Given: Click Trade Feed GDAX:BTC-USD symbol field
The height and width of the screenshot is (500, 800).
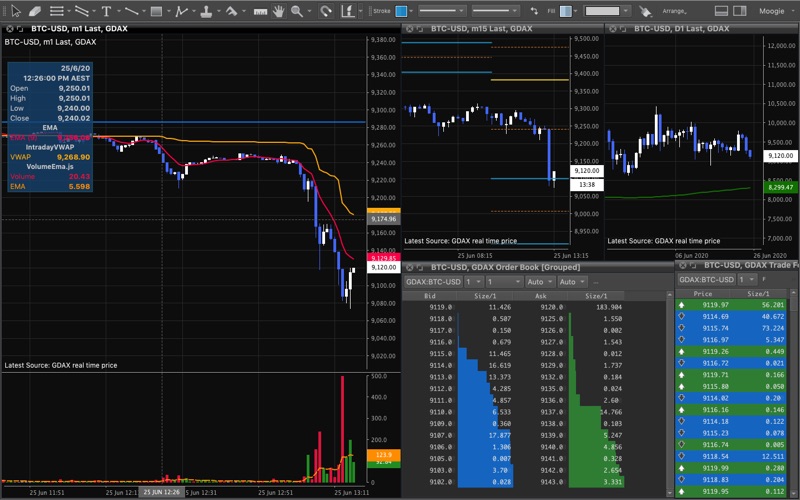Looking at the screenshot, I should pos(707,280).
